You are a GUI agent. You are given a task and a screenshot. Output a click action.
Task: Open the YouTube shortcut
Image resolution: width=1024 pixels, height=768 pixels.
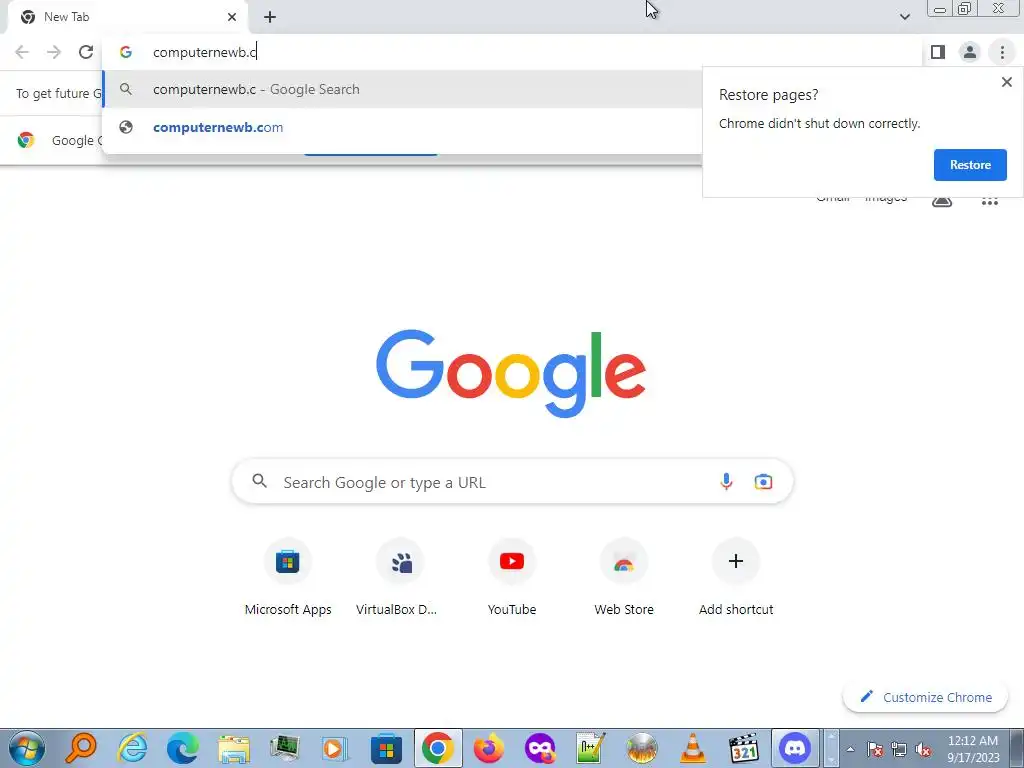click(512, 579)
